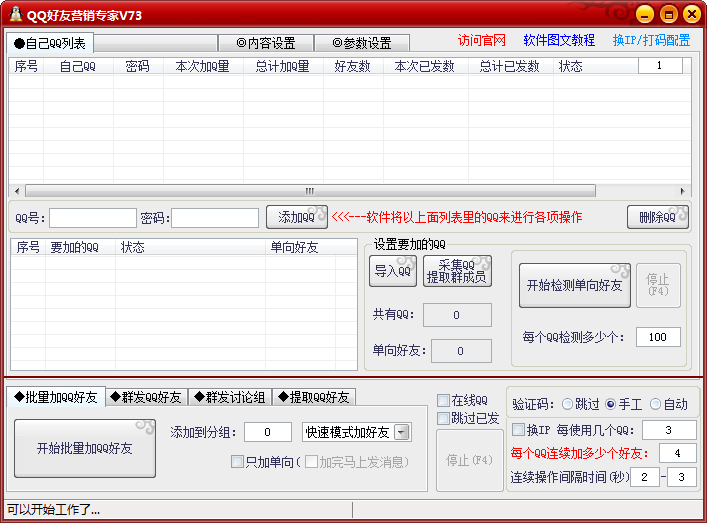This screenshot has width=707, height=523.
Task: Open the 访问官网 link
Action: [482, 41]
